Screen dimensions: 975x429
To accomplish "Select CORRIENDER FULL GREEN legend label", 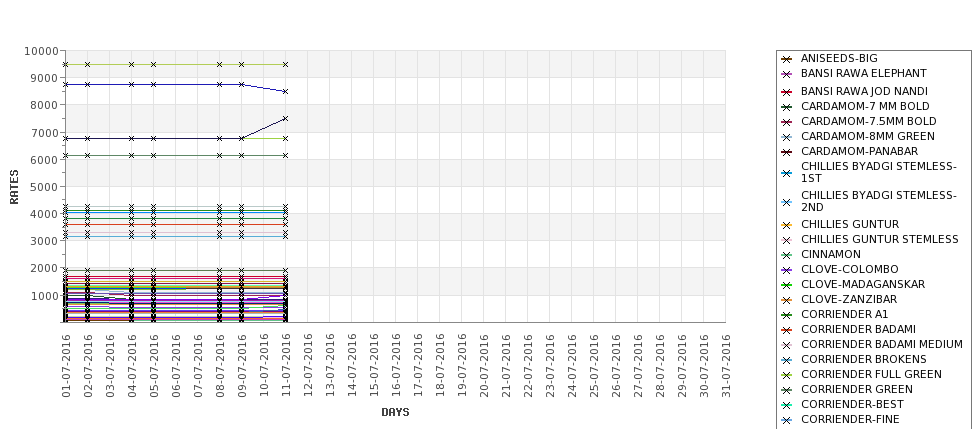I will (871, 374).
